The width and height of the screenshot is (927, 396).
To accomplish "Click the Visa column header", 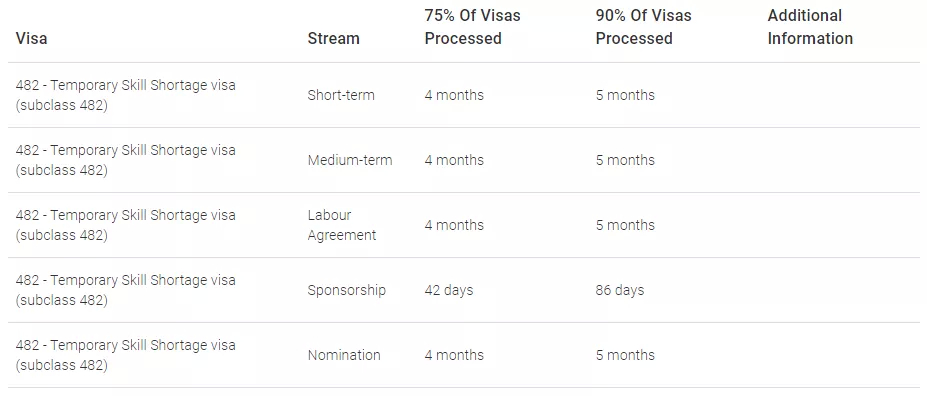I will tap(31, 38).
